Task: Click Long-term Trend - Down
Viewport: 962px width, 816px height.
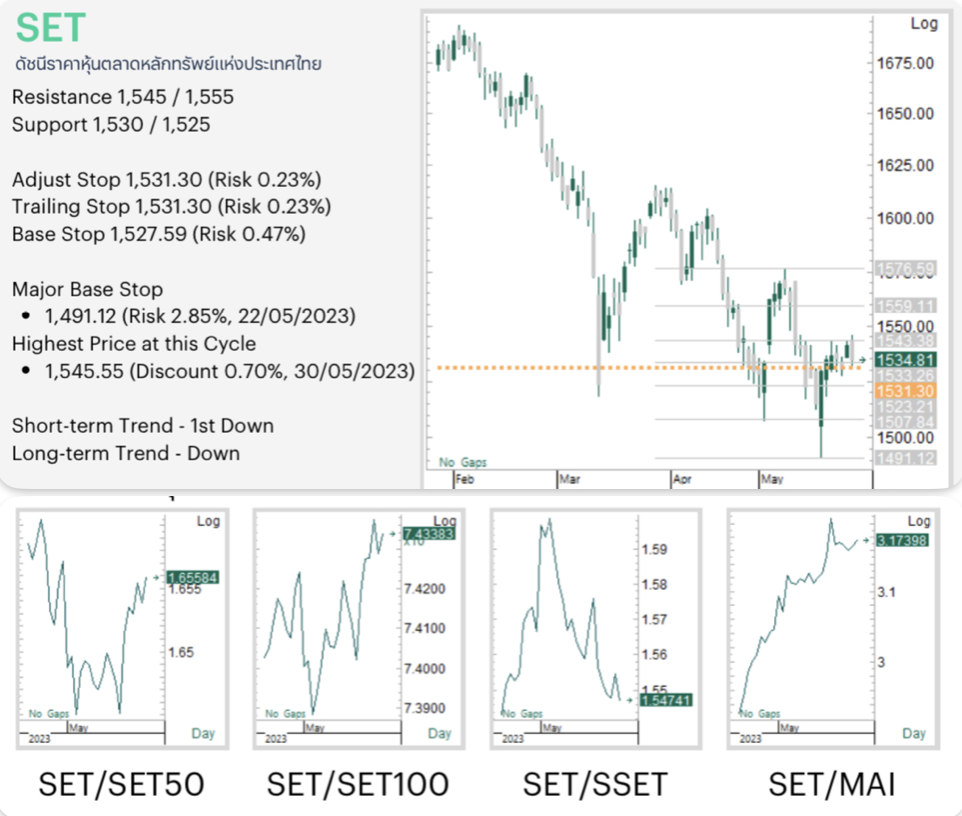Action: (x=126, y=453)
